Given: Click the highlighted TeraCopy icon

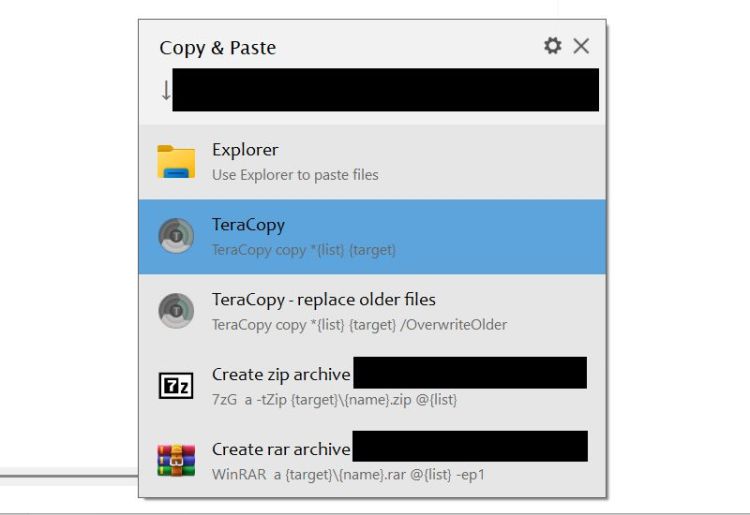Looking at the screenshot, I should click(x=176, y=236).
